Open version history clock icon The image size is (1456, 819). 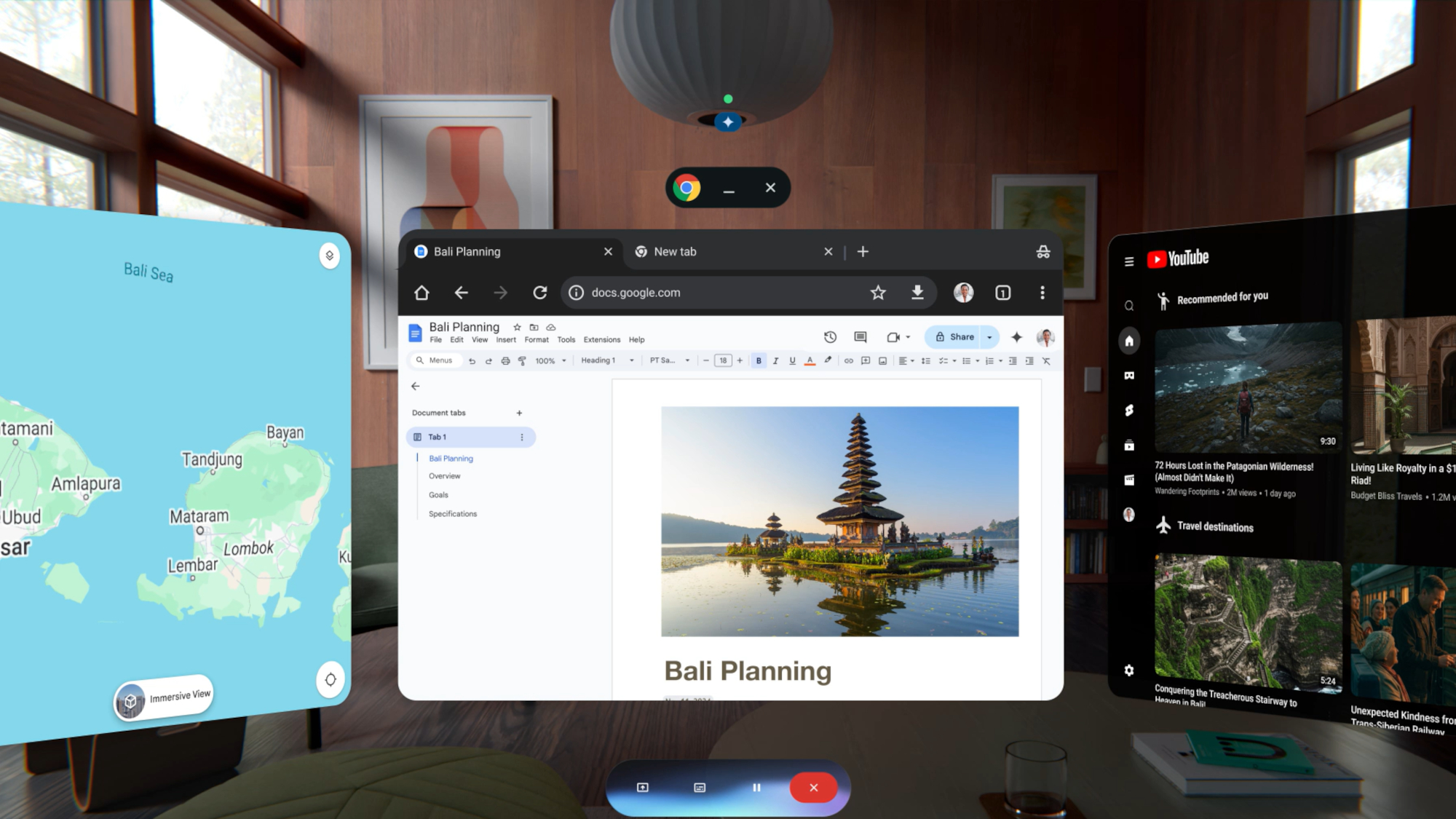[830, 337]
